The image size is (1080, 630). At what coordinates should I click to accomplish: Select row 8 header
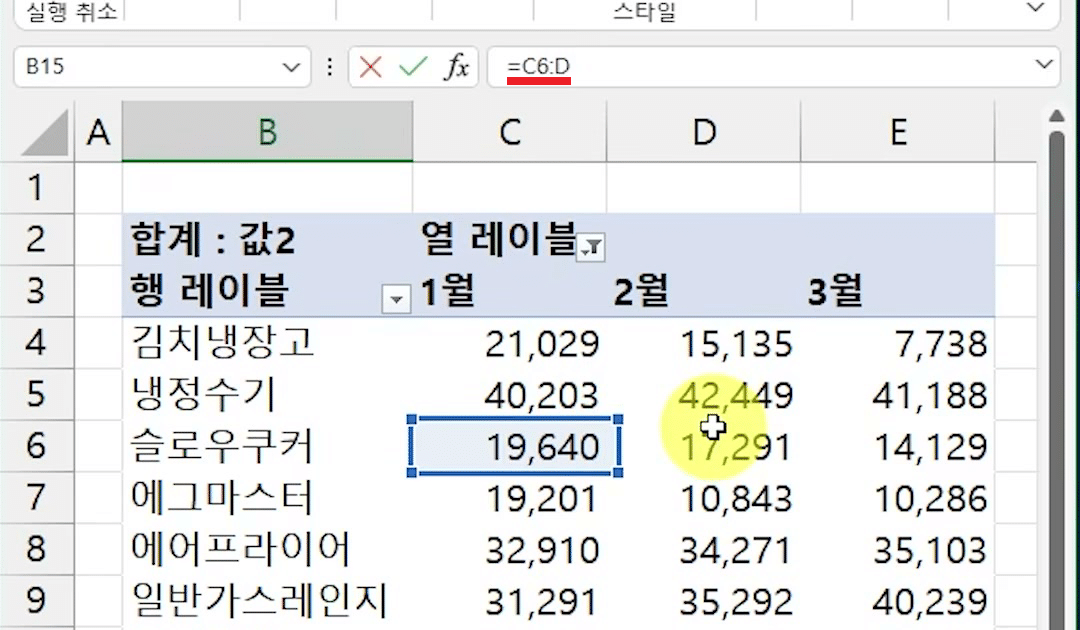37,549
